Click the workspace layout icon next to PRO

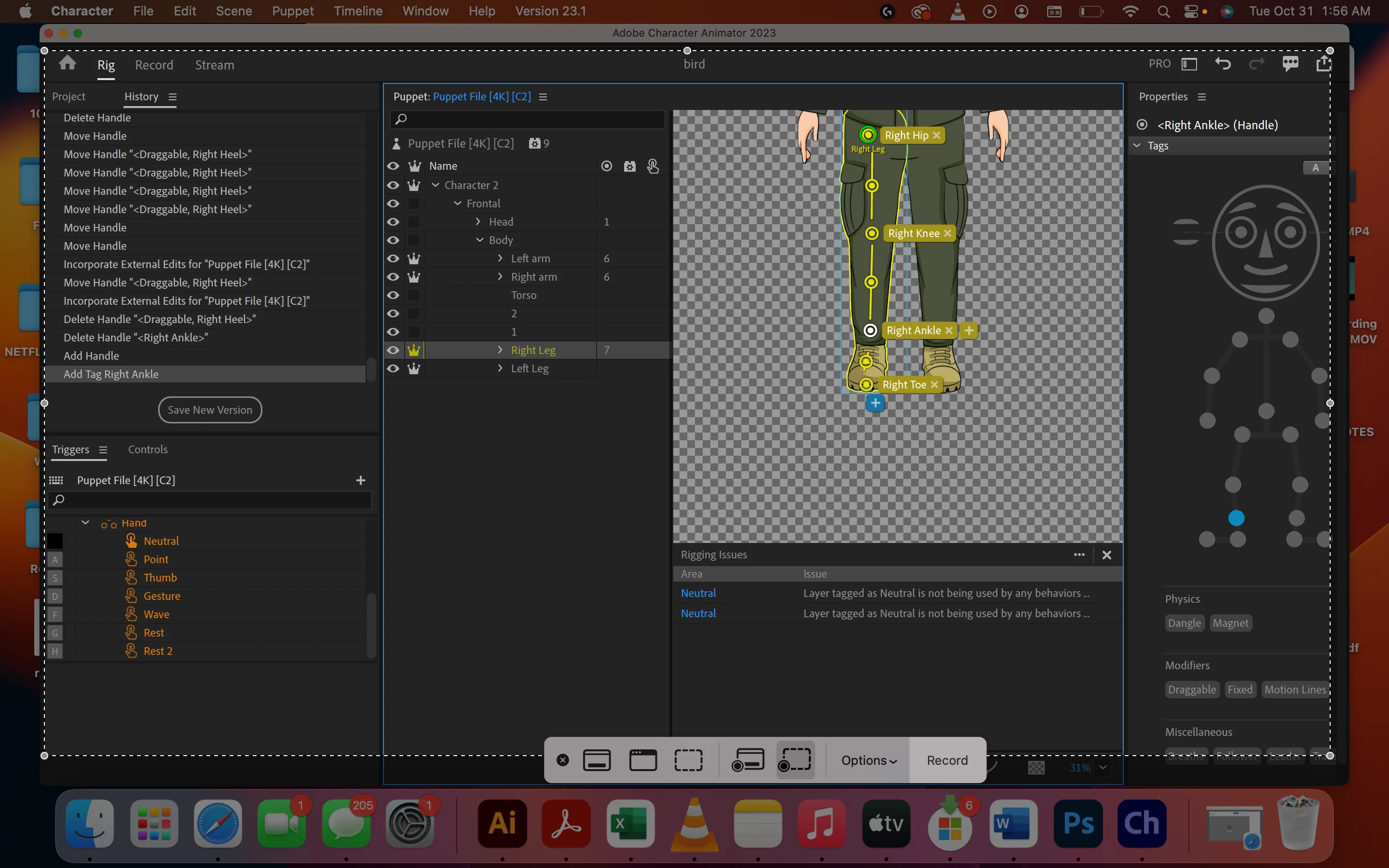(1189, 64)
